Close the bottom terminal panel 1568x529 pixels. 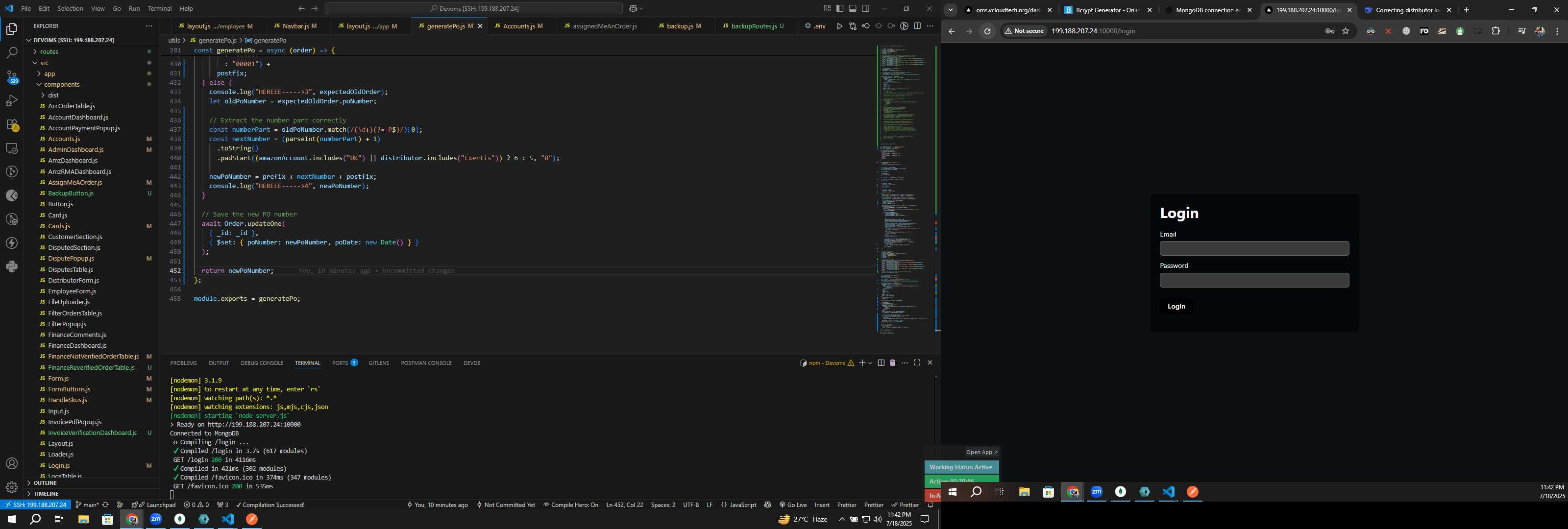point(930,363)
